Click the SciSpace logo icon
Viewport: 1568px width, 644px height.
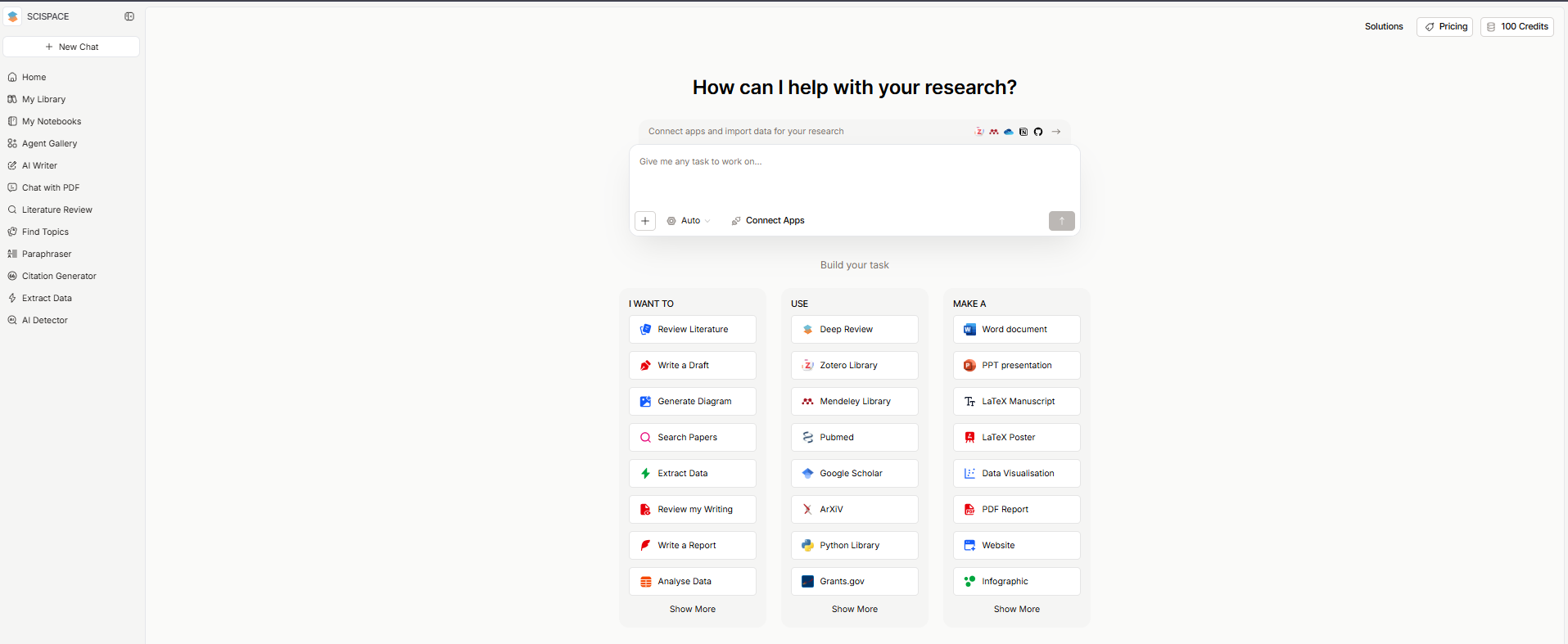pyautogui.click(x=13, y=16)
